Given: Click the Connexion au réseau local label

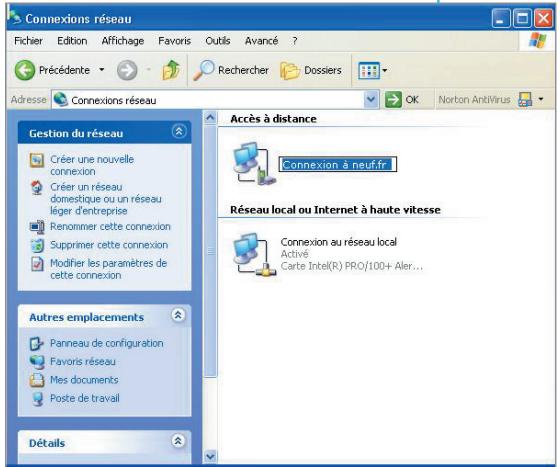Looking at the screenshot, I should (339, 242).
